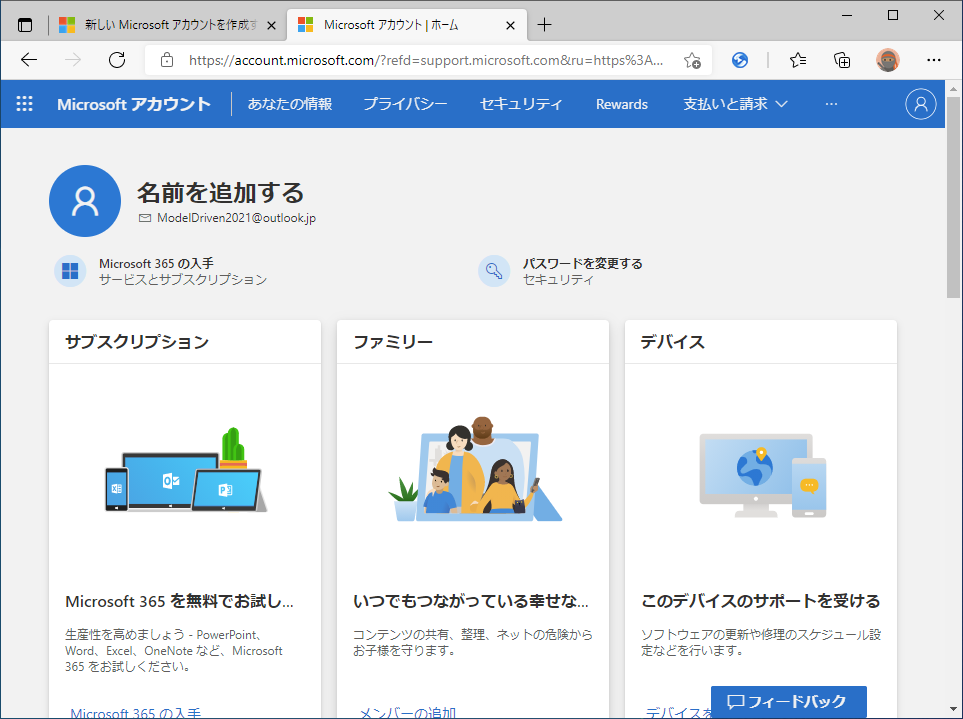Image resolution: width=963 pixels, height=719 pixels.
Task: Click the ModelDriven2021@outlook.jp email address
Action: (x=236, y=218)
